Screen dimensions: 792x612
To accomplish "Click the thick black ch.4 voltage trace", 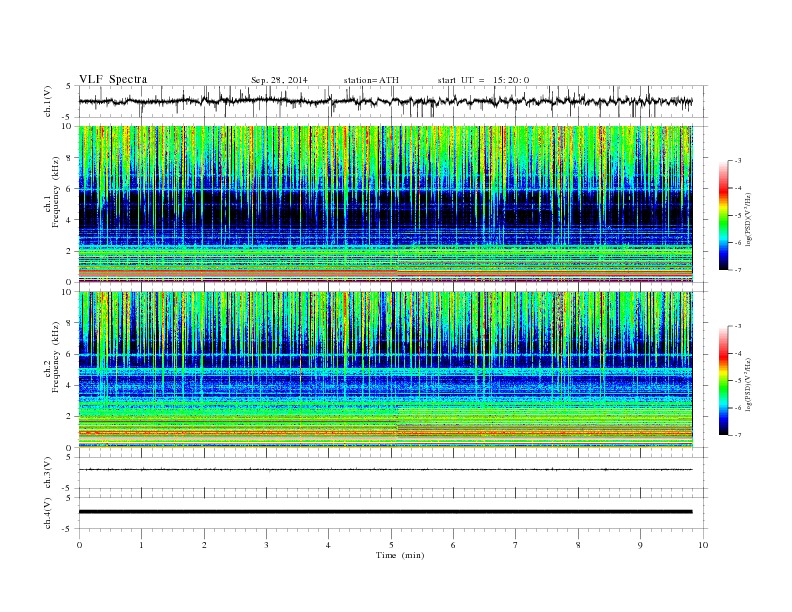I will click(x=385, y=512).
